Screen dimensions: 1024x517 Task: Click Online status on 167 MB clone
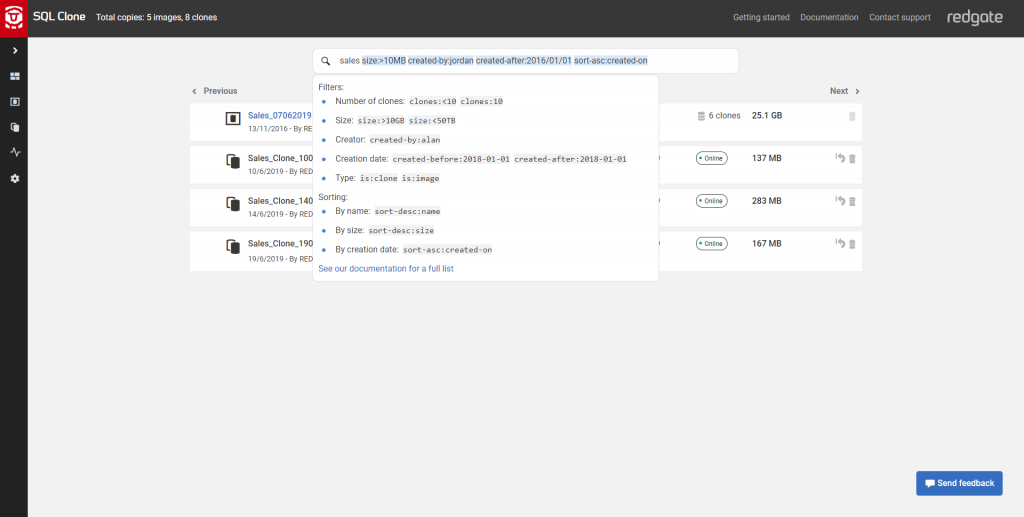coord(712,243)
